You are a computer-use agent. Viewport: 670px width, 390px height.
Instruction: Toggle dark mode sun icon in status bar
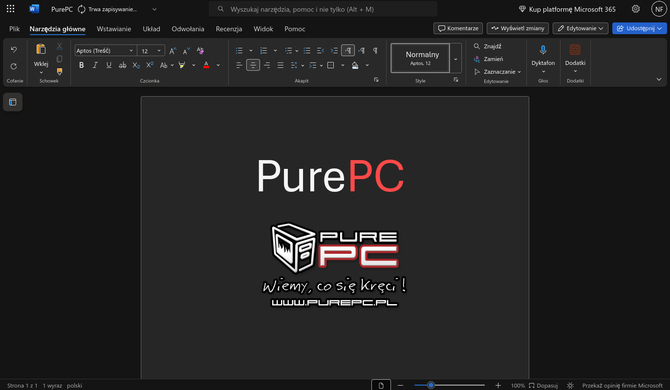570,385
